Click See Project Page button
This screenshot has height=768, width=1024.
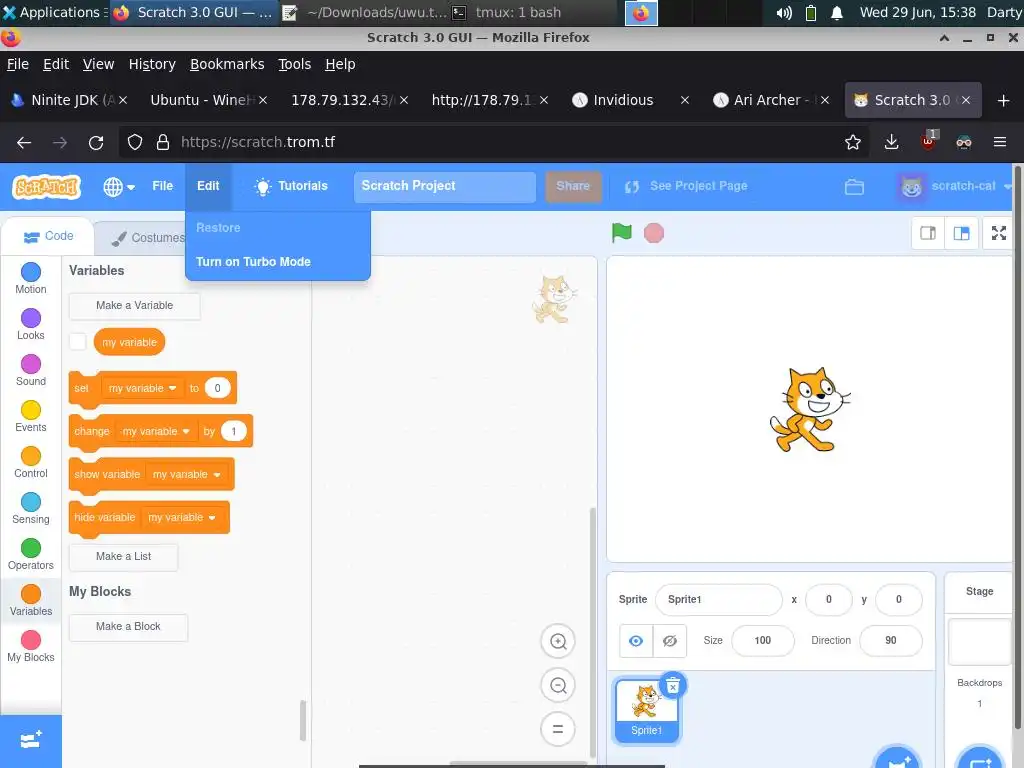click(685, 186)
